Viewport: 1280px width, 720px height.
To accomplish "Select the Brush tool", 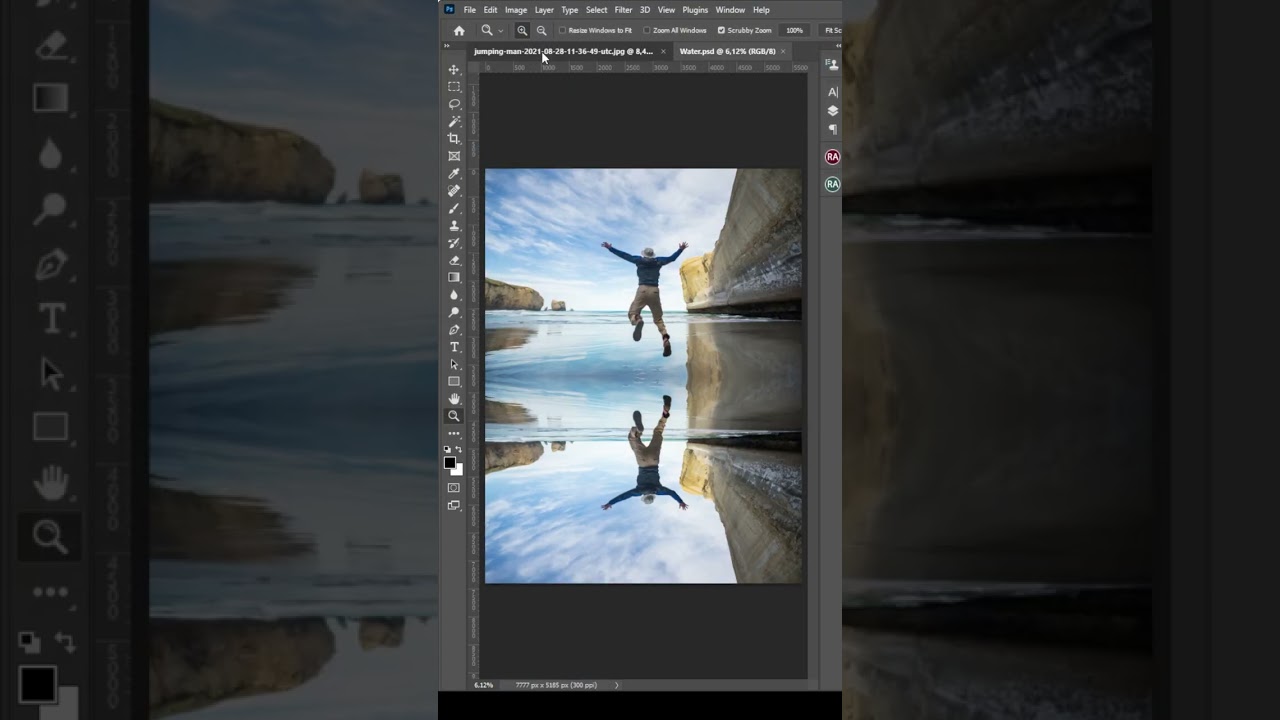I will 454,208.
